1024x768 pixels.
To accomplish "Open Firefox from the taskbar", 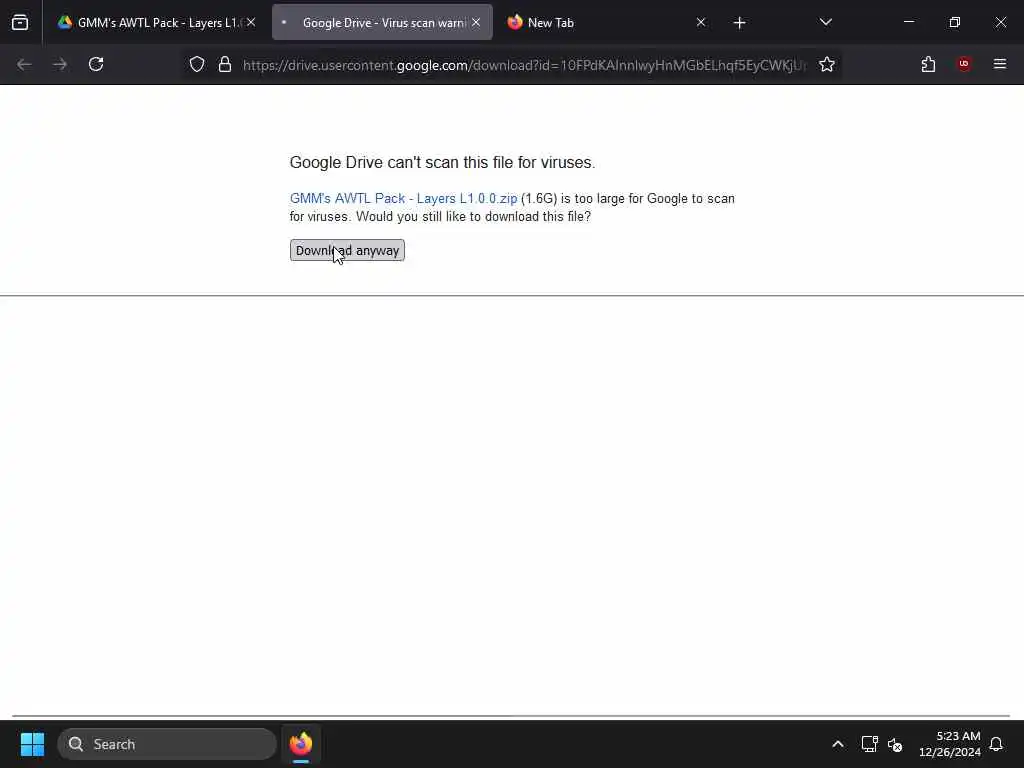I will click(300, 744).
